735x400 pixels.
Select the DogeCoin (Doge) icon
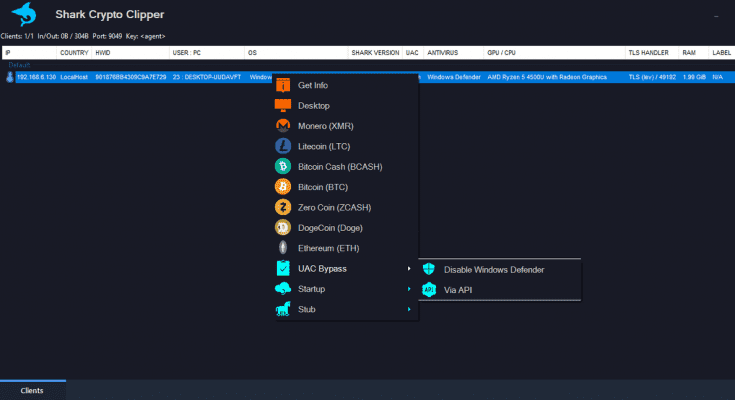click(x=282, y=228)
